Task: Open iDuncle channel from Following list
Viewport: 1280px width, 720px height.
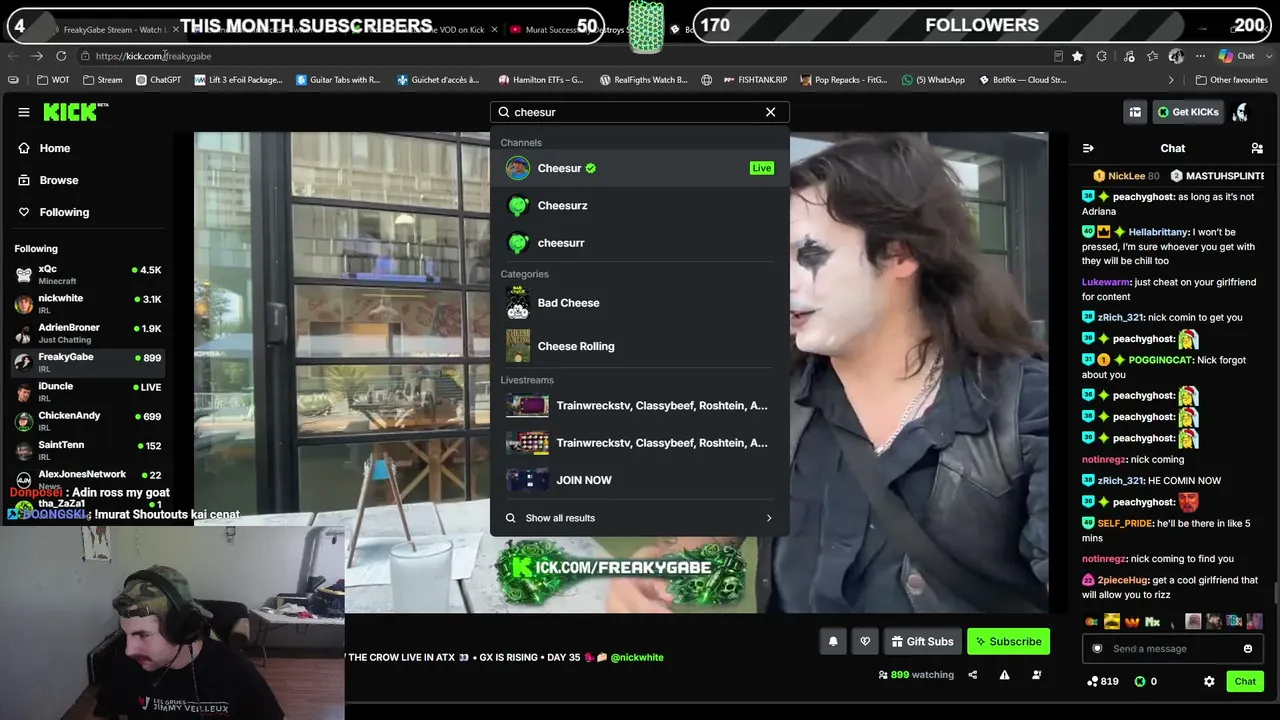Action: [88, 391]
